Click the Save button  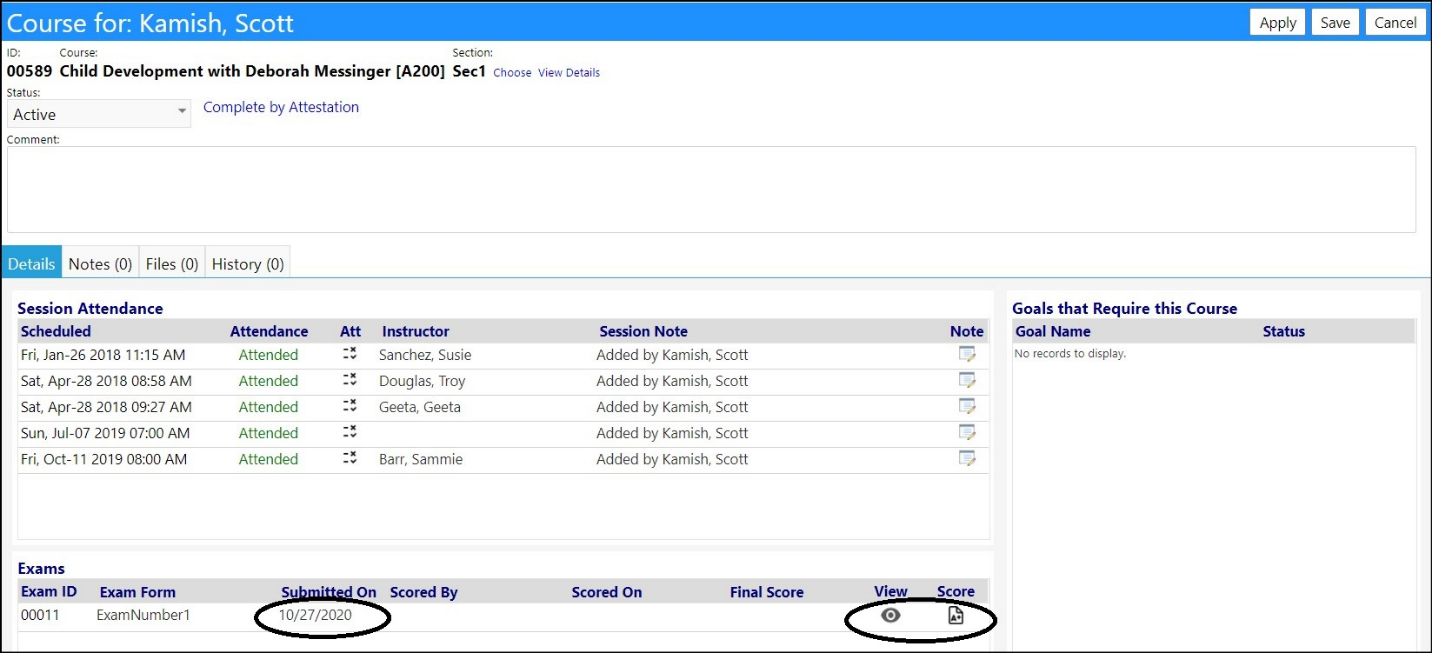point(1335,23)
